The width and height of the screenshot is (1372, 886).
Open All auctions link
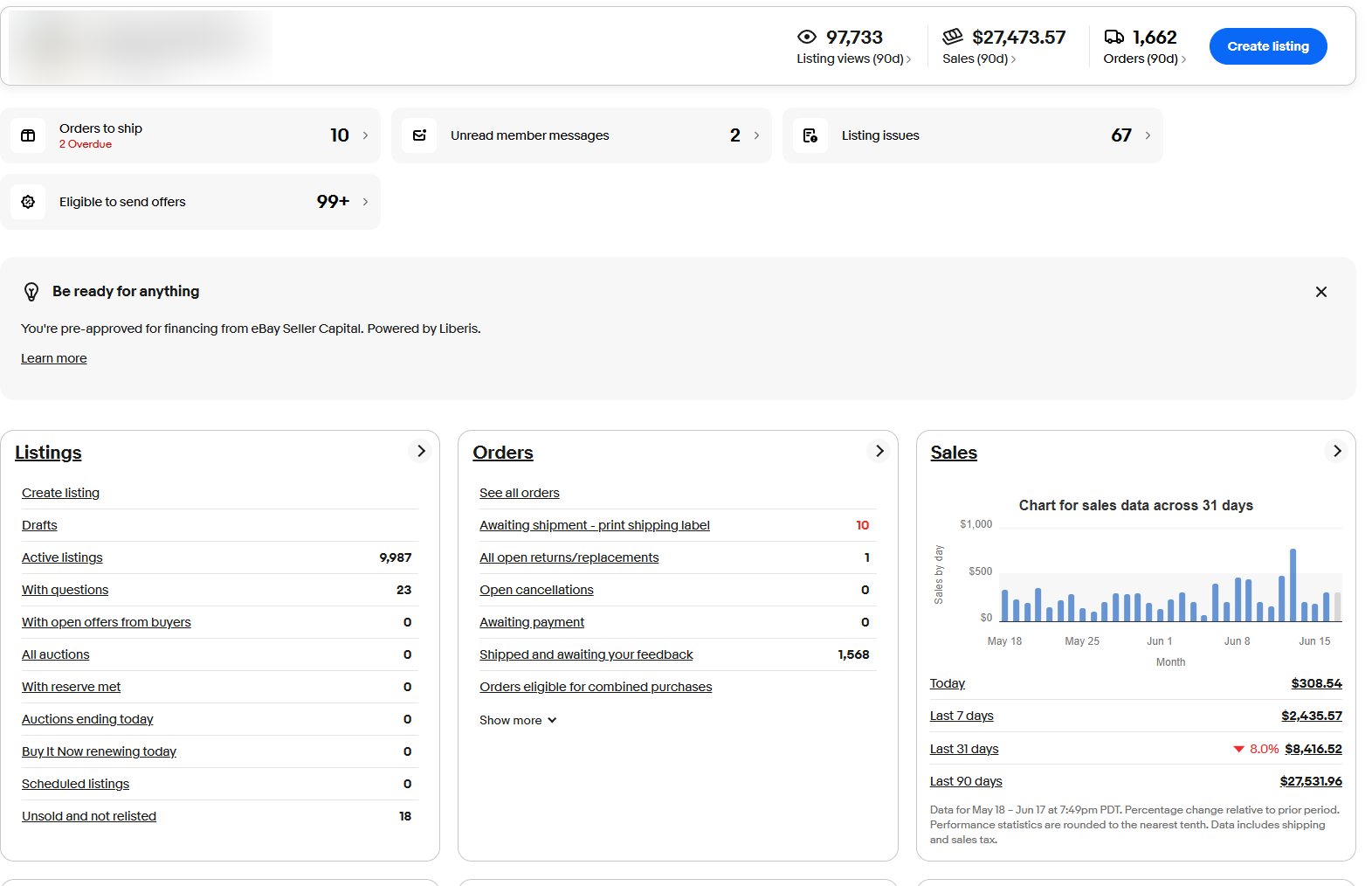[56, 654]
